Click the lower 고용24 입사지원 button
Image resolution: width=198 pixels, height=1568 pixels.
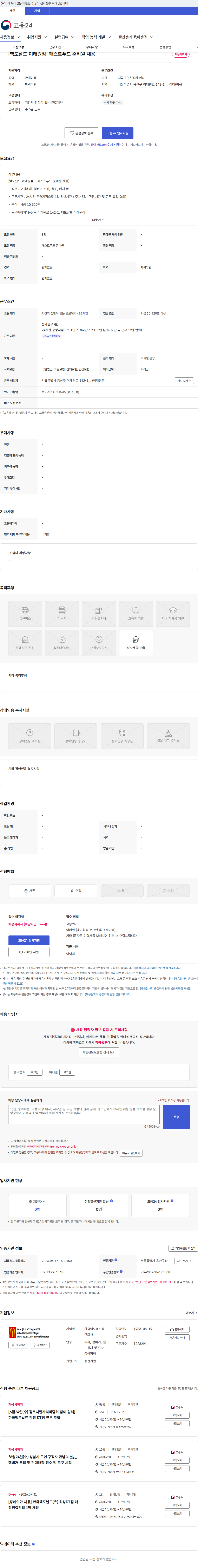[29, 940]
